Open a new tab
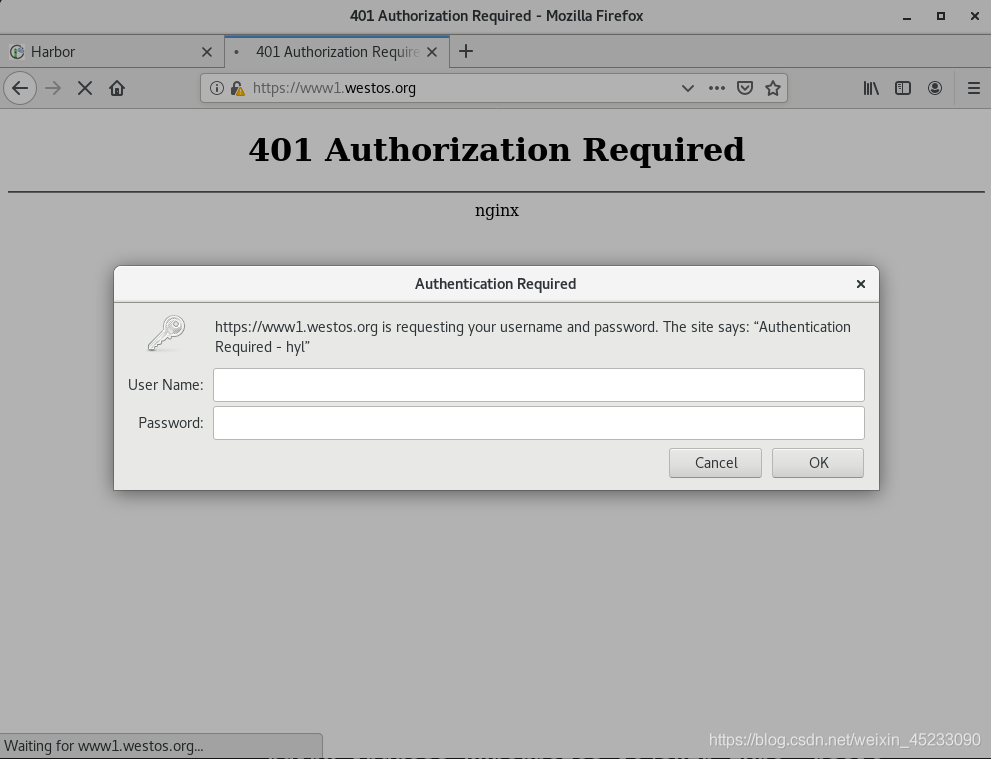Viewport: 991px width, 759px height. click(x=466, y=51)
